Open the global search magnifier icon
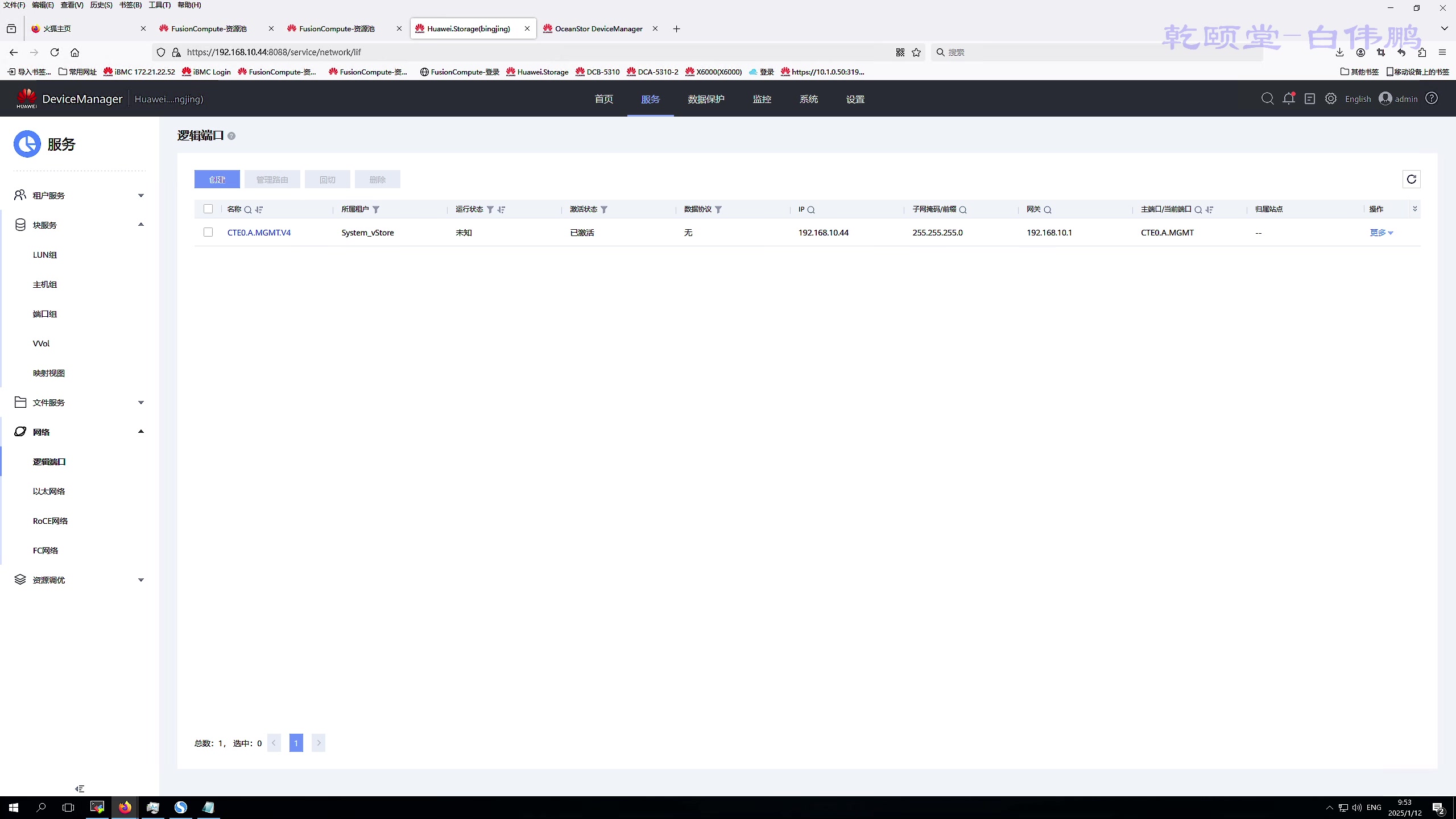The width and height of the screenshot is (1456, 819). coord(1267,98)
